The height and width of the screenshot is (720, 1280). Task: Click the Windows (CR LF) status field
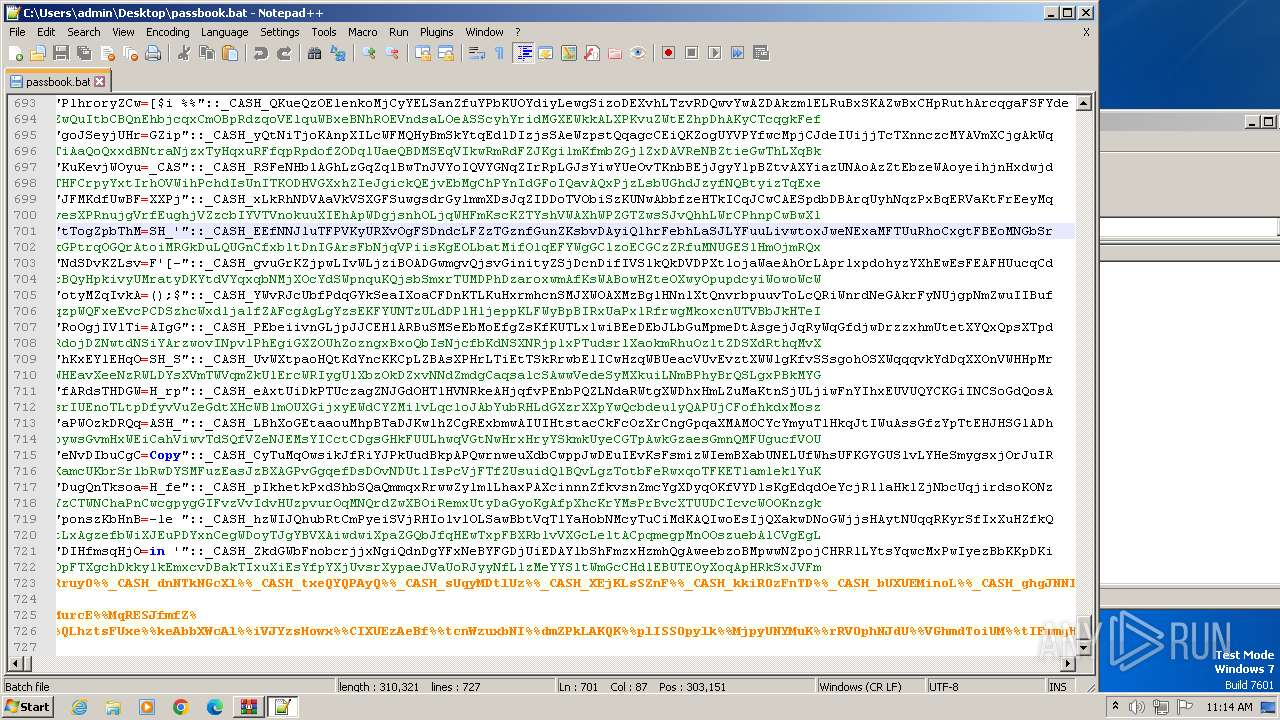(869, 687)
